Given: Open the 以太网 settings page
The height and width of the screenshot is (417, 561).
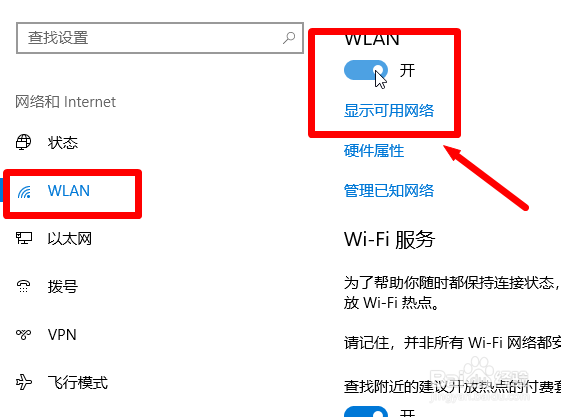Looking at the screenshot, I should [x=70, y=239].
